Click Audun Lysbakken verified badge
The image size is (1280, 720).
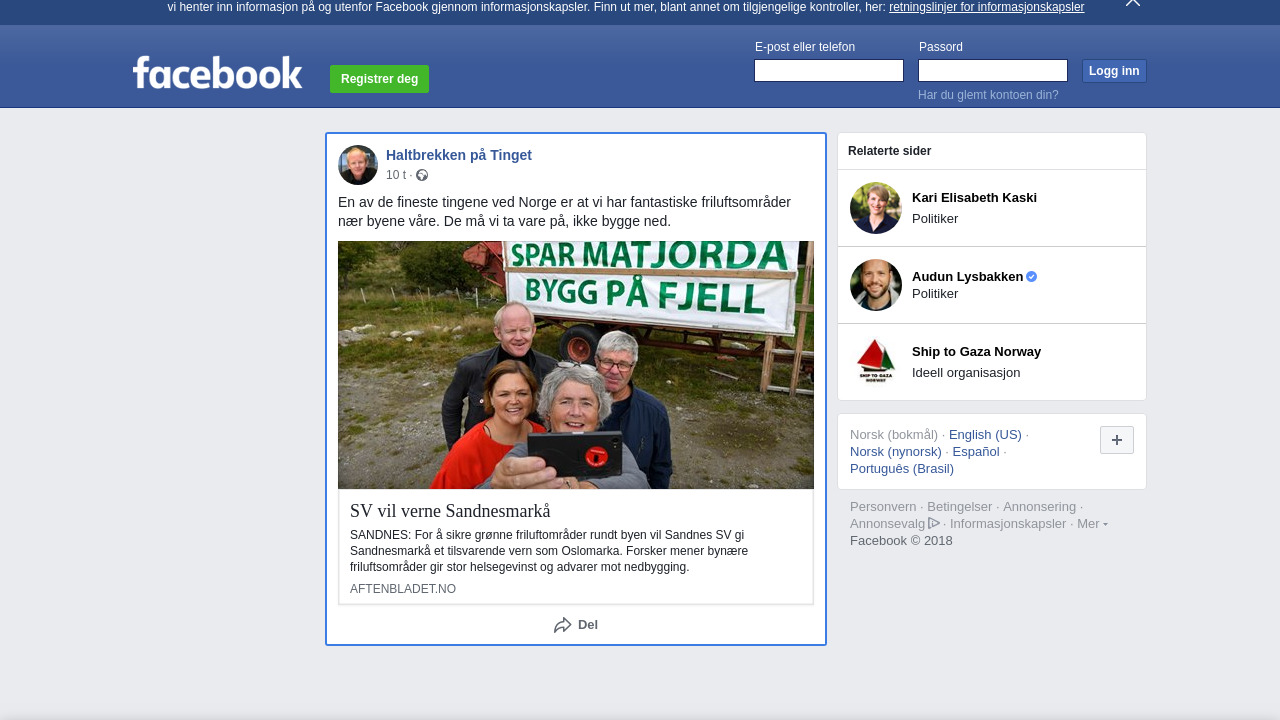click(x=1032, y=277)
